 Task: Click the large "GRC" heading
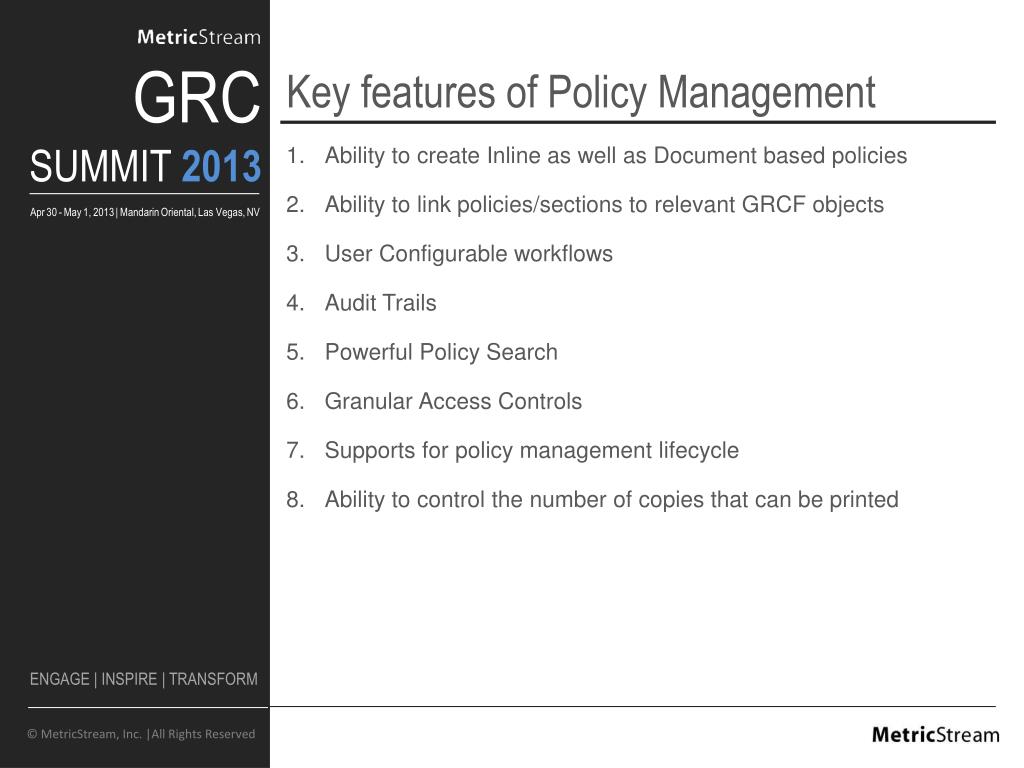(197, 98)
